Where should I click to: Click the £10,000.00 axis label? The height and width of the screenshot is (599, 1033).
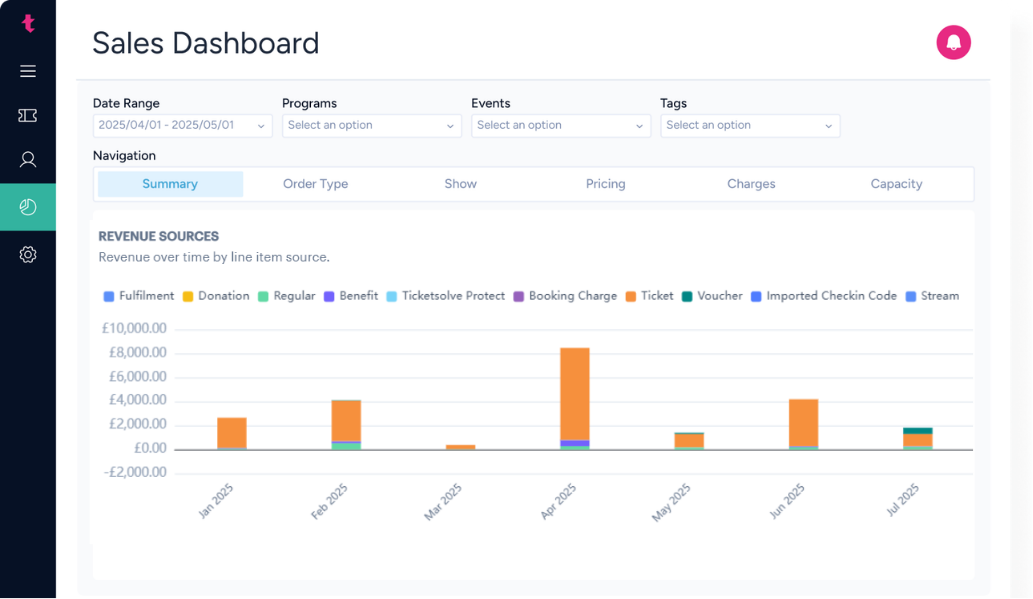coord(134,328)
